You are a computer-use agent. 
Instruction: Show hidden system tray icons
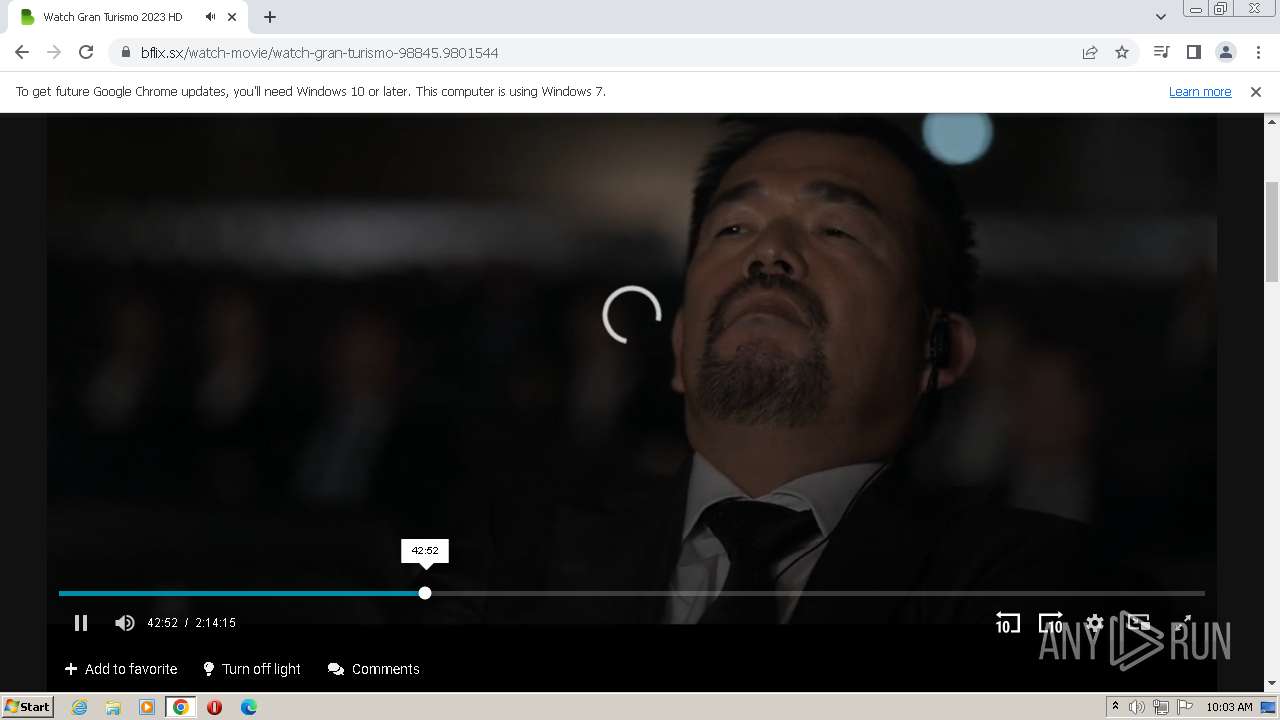click(x=1115, y=707)
